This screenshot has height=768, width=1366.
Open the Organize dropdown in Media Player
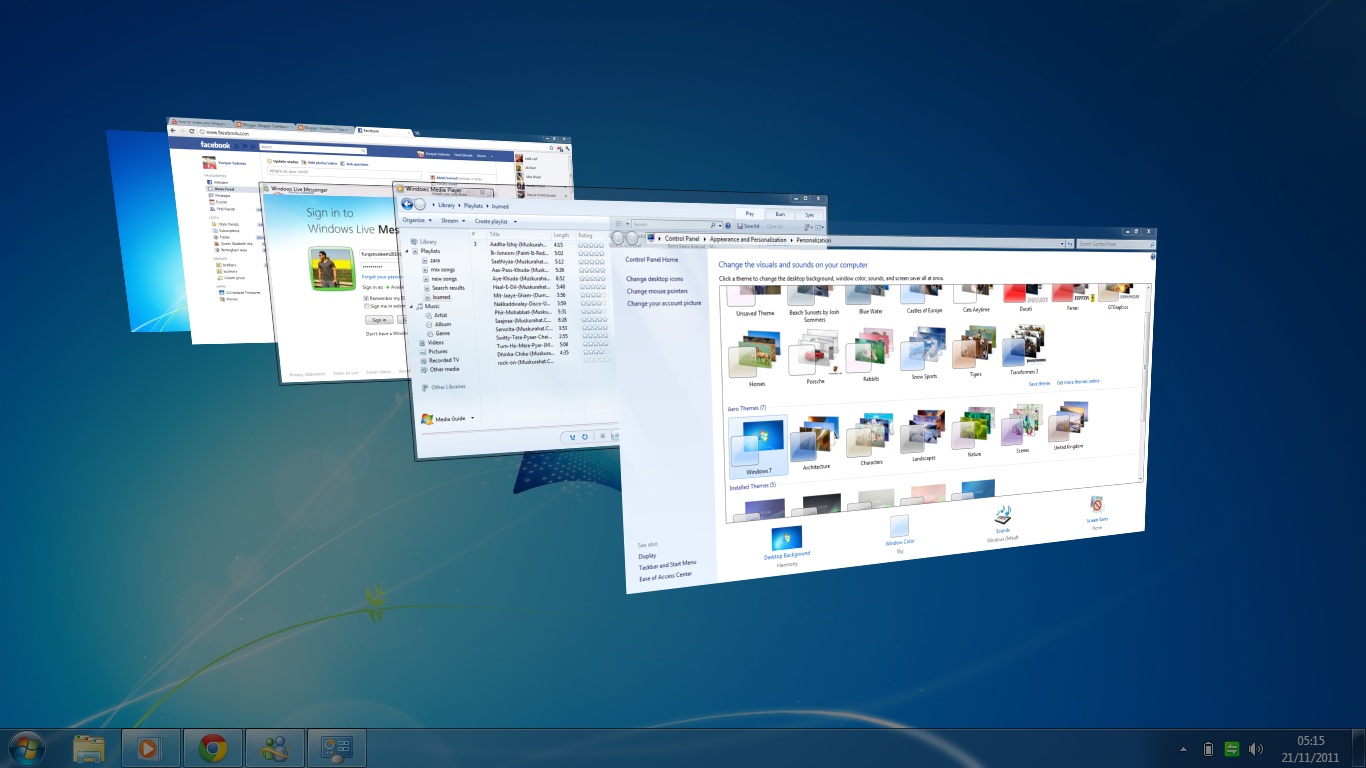point(416,220)
